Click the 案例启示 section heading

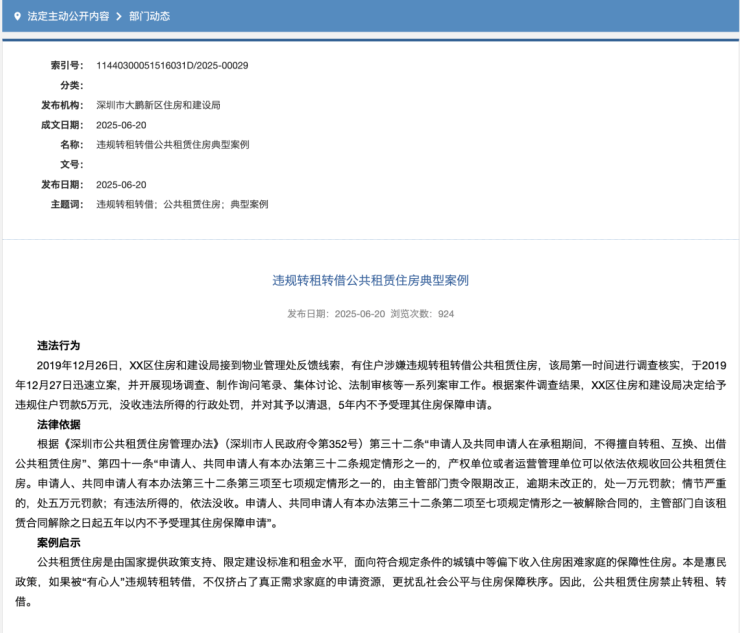pos(58,541)
